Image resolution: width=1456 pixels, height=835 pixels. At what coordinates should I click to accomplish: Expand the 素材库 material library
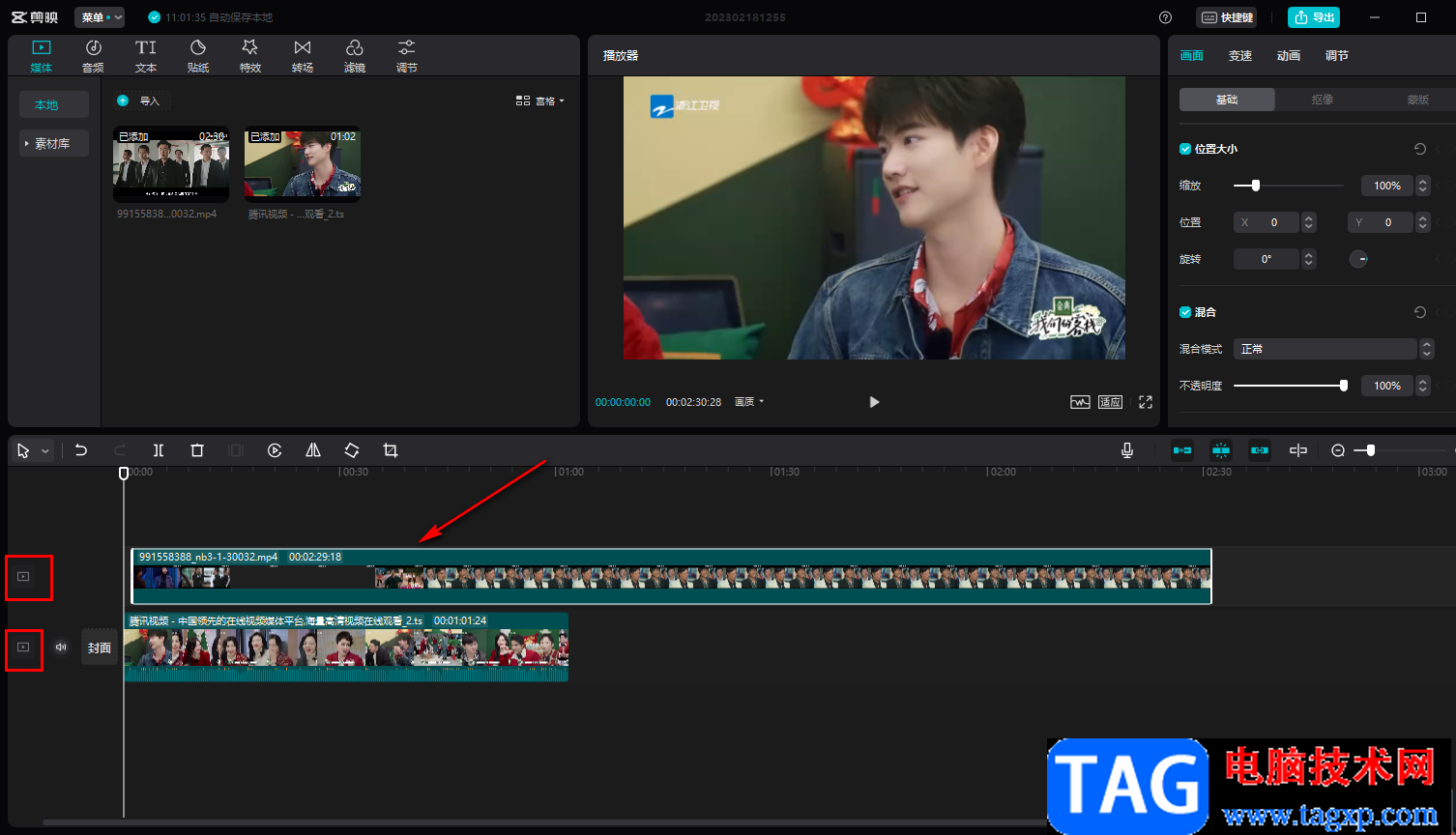[x=53, y=143]
